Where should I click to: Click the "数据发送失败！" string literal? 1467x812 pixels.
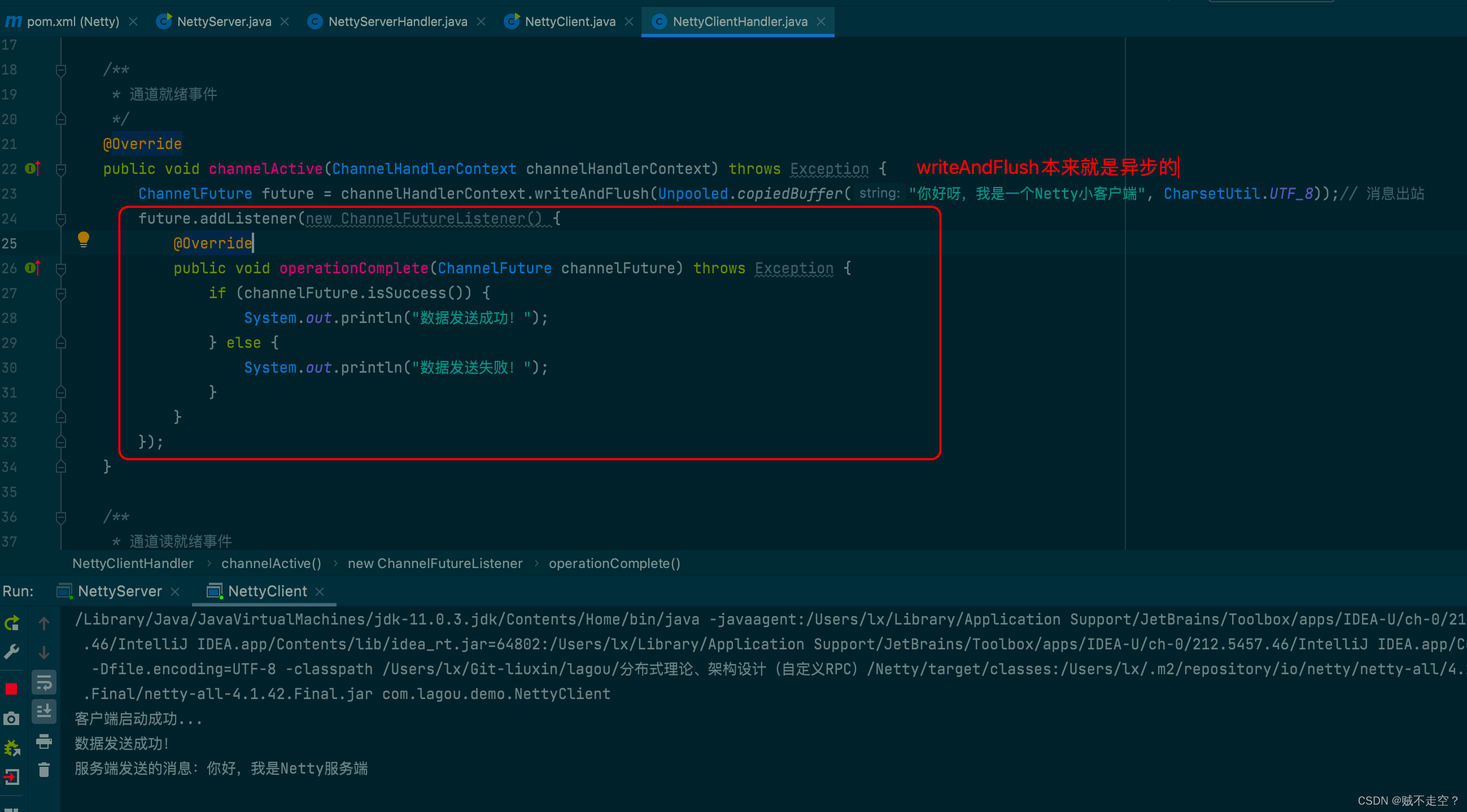click(x=471, y=367)
